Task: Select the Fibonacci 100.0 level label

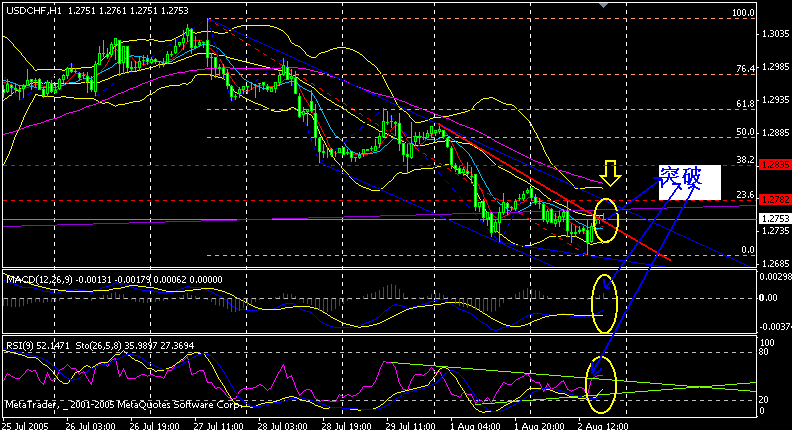Action: pos(744,13)
